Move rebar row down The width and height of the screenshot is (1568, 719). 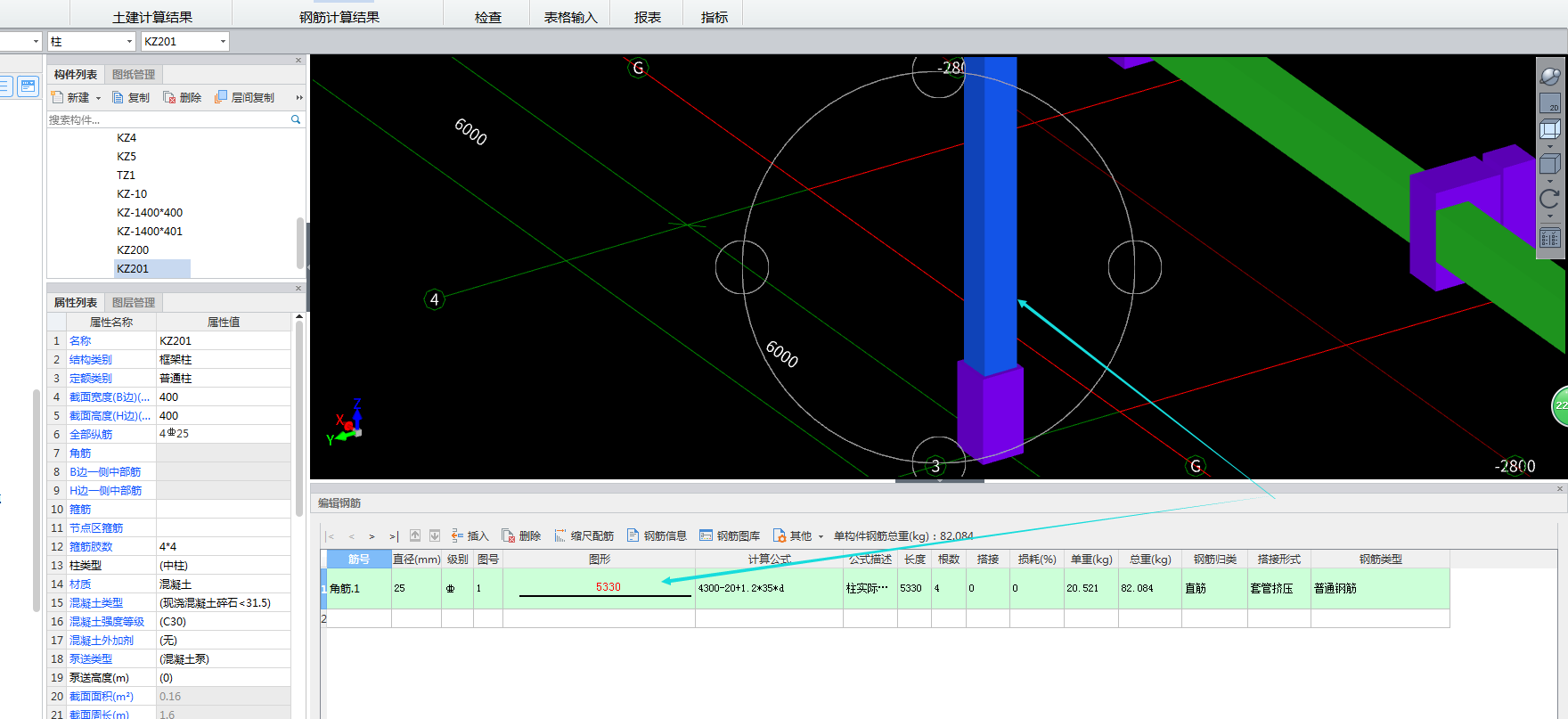(x=435, y=535)
